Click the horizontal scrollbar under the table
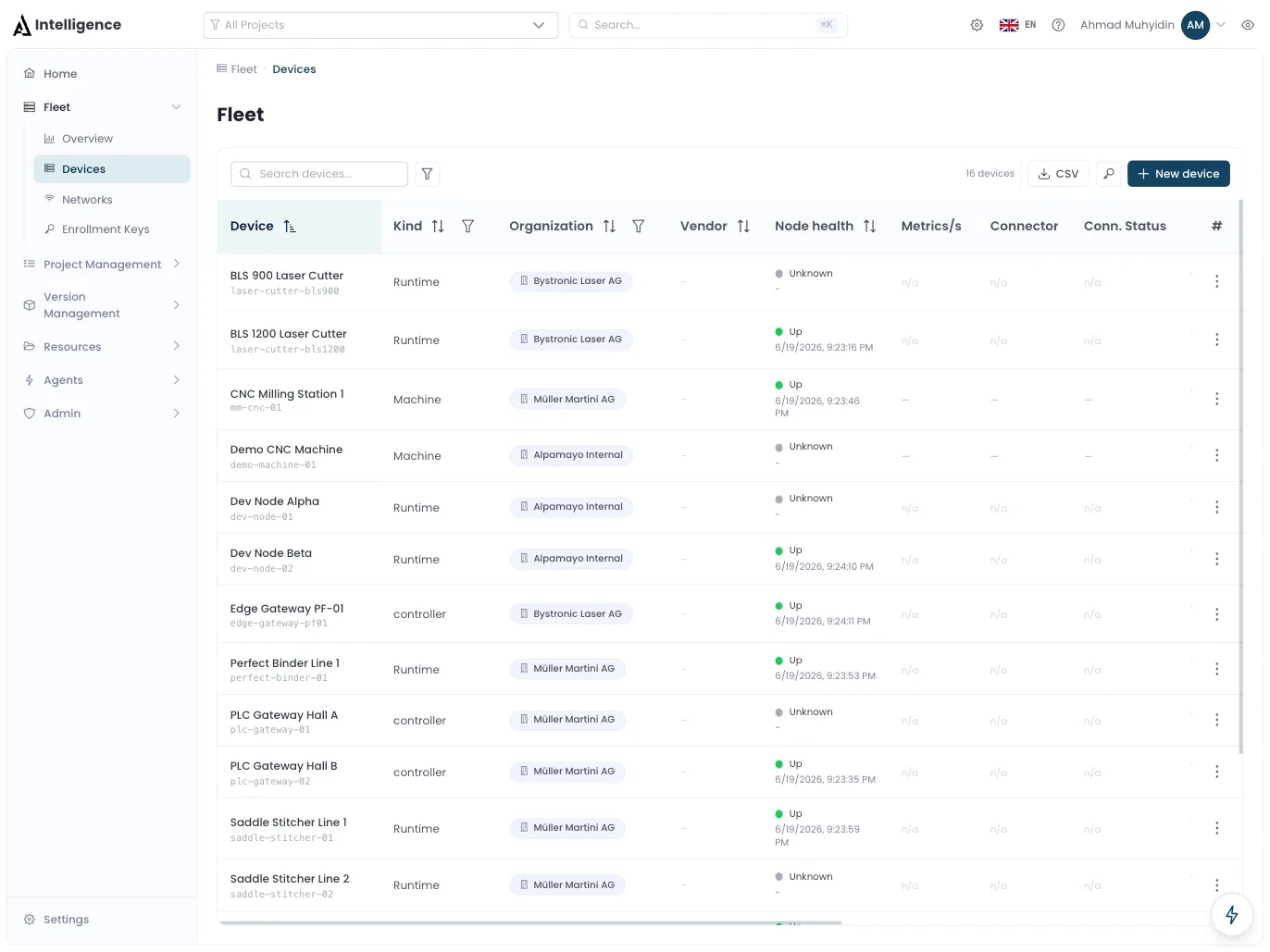The width and height of the screenshot is (1270, 952). coord(529,922)
